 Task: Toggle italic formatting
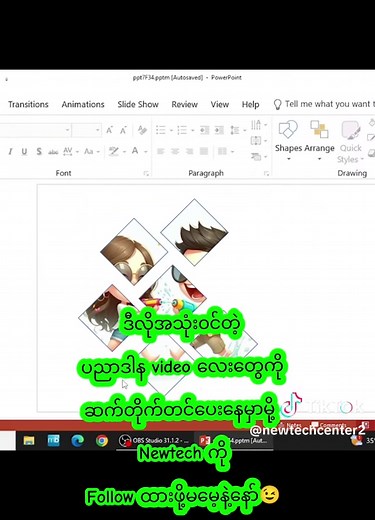tap(10, 152)
